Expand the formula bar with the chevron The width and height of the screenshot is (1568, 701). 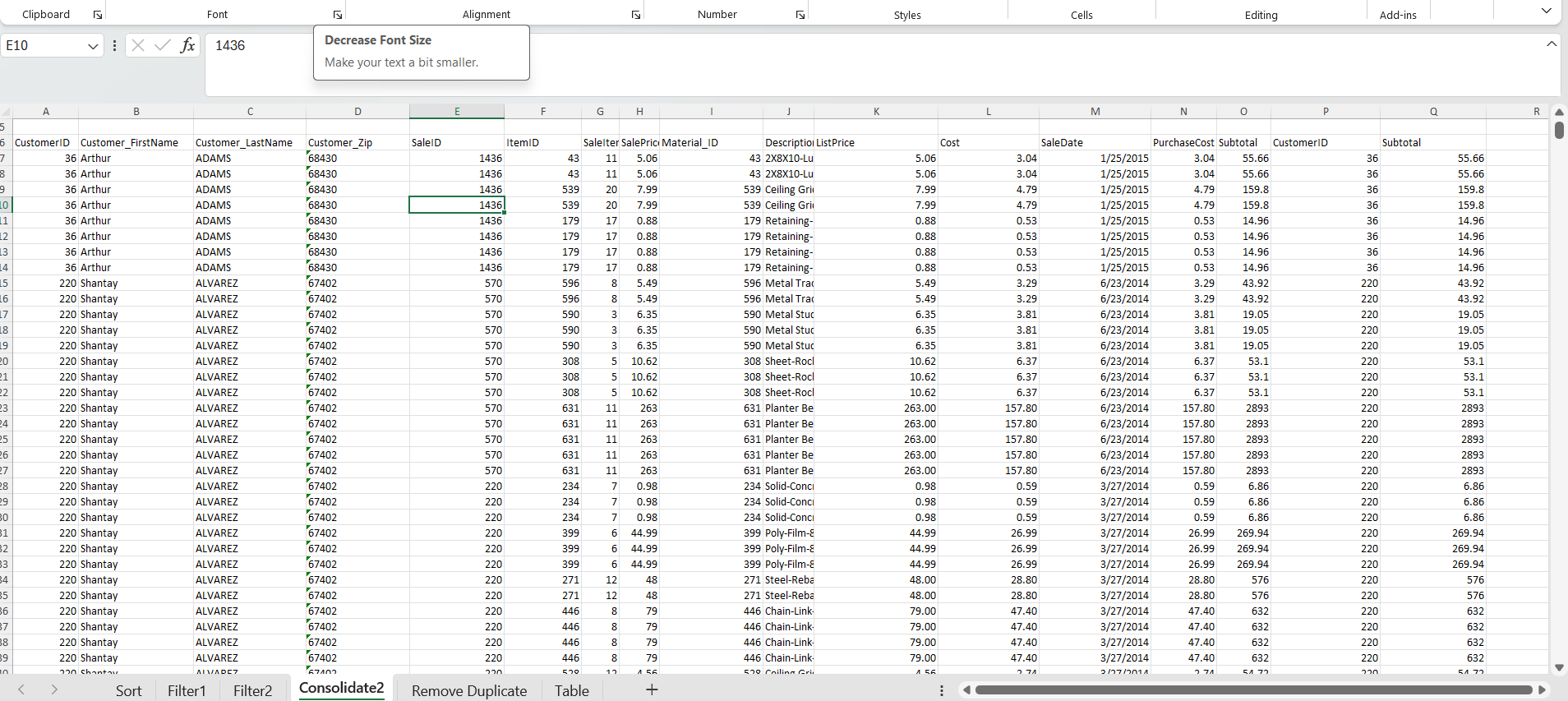coord(1551,44)
